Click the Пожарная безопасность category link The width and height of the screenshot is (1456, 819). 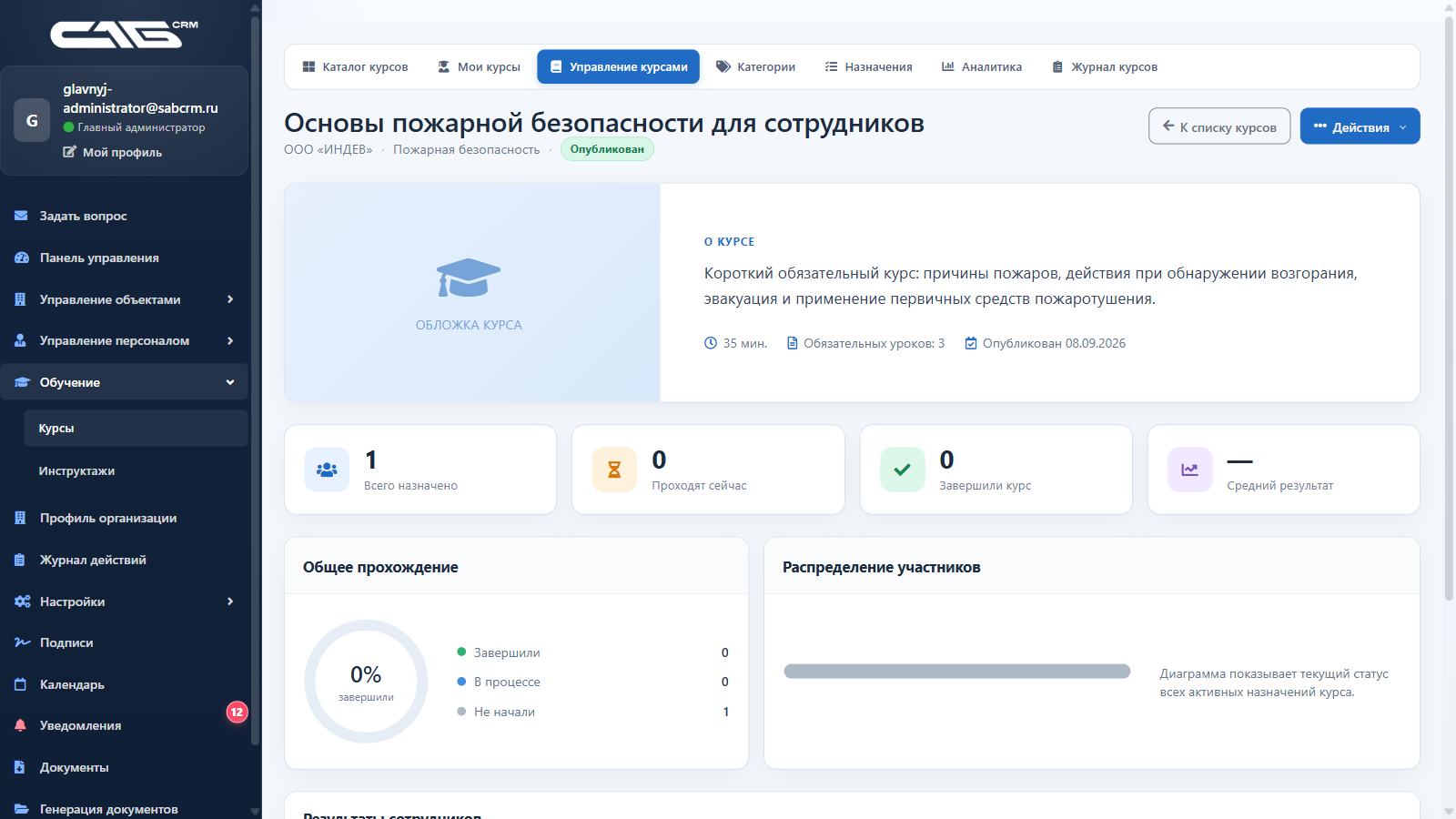pos(466,149)
